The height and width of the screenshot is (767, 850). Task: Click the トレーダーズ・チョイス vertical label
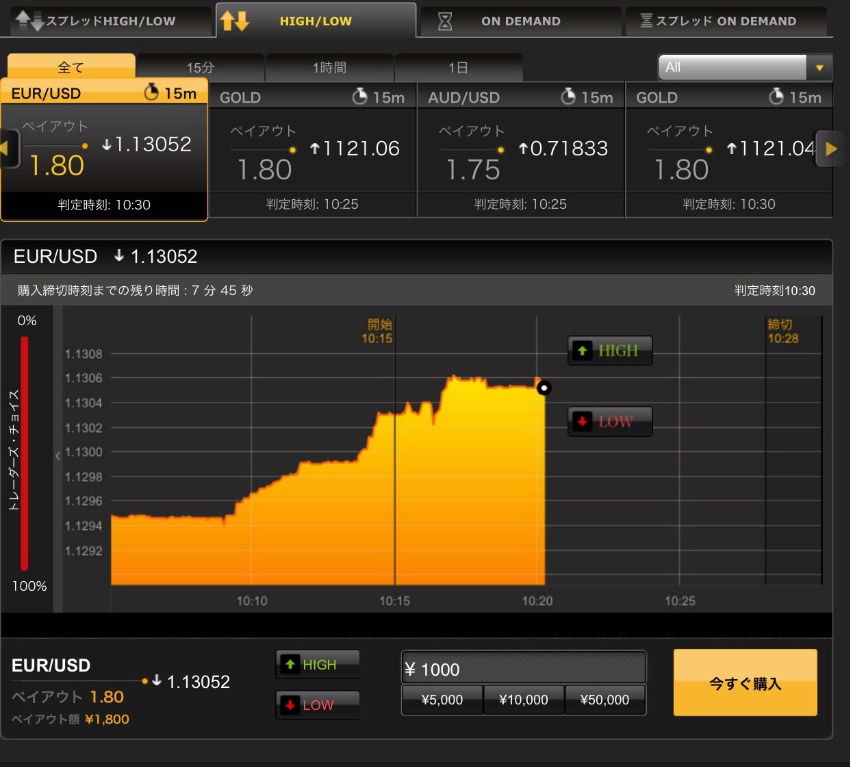click(x=14, y=450)
